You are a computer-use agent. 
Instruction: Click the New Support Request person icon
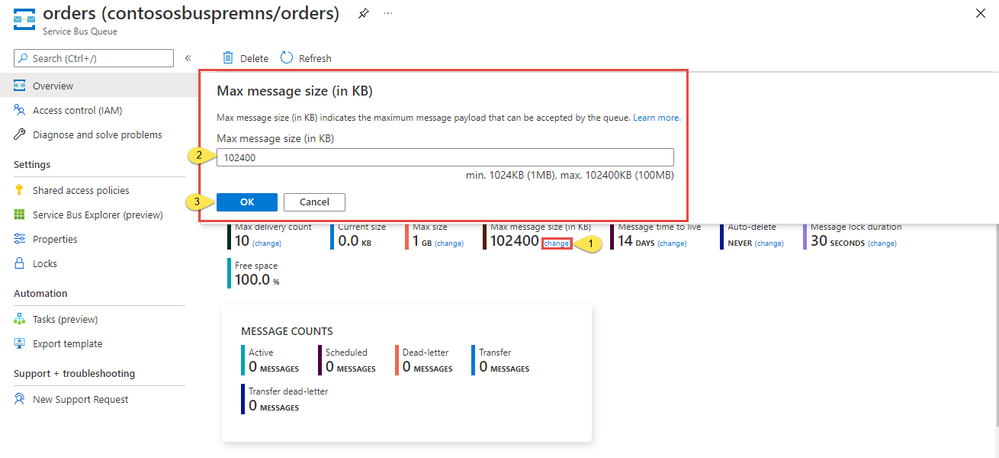[20, 399]
